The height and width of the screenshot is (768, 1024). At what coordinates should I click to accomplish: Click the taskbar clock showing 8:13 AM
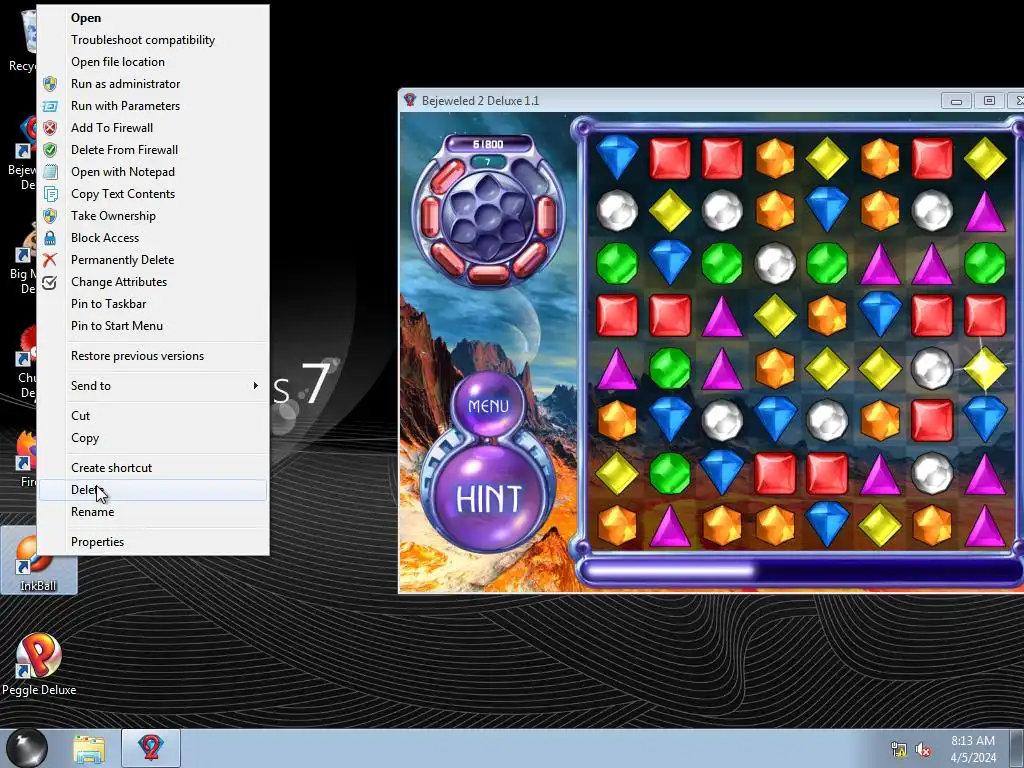click(972, 749)
